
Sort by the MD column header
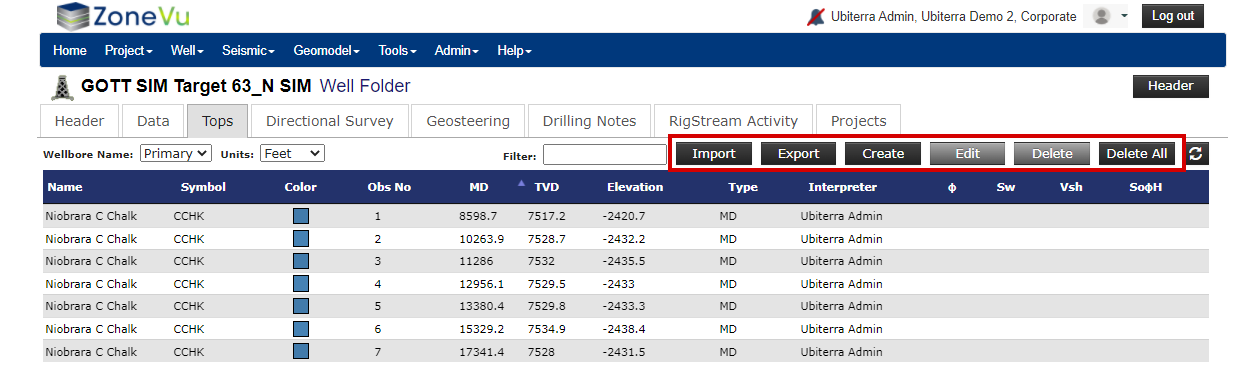[x=478, y=187]
